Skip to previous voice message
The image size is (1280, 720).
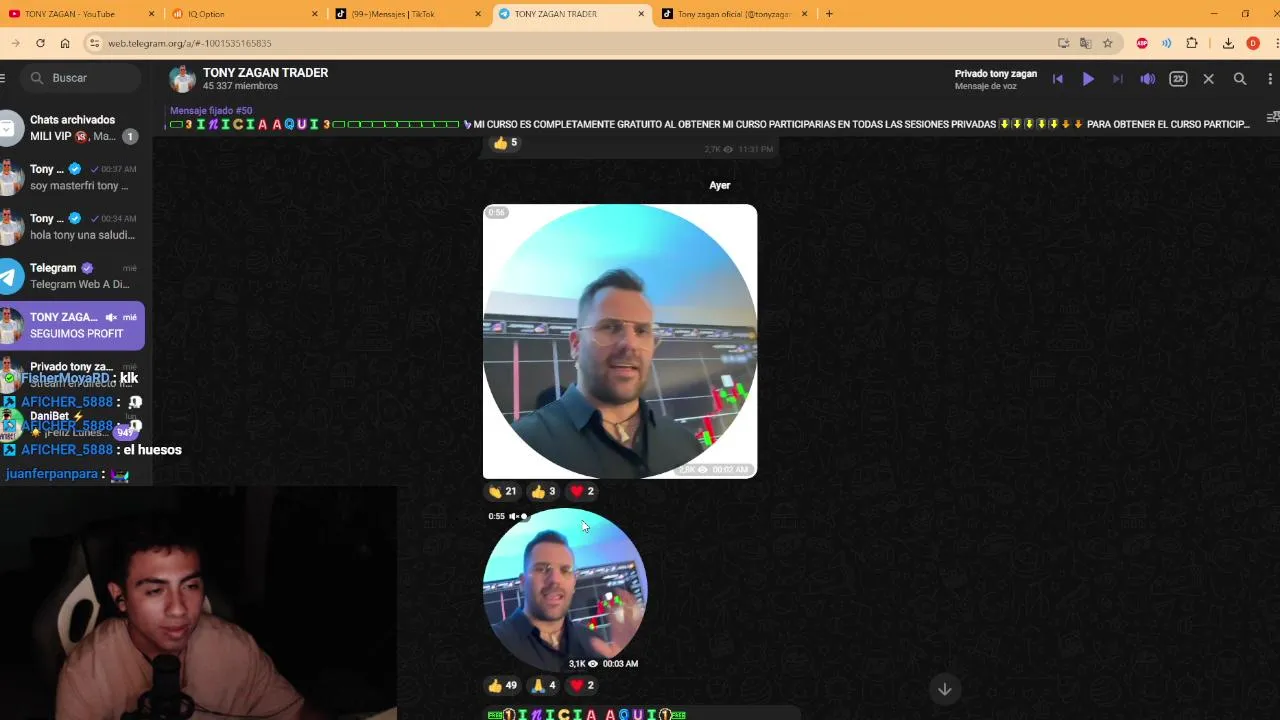click(x=1058, y=79)
